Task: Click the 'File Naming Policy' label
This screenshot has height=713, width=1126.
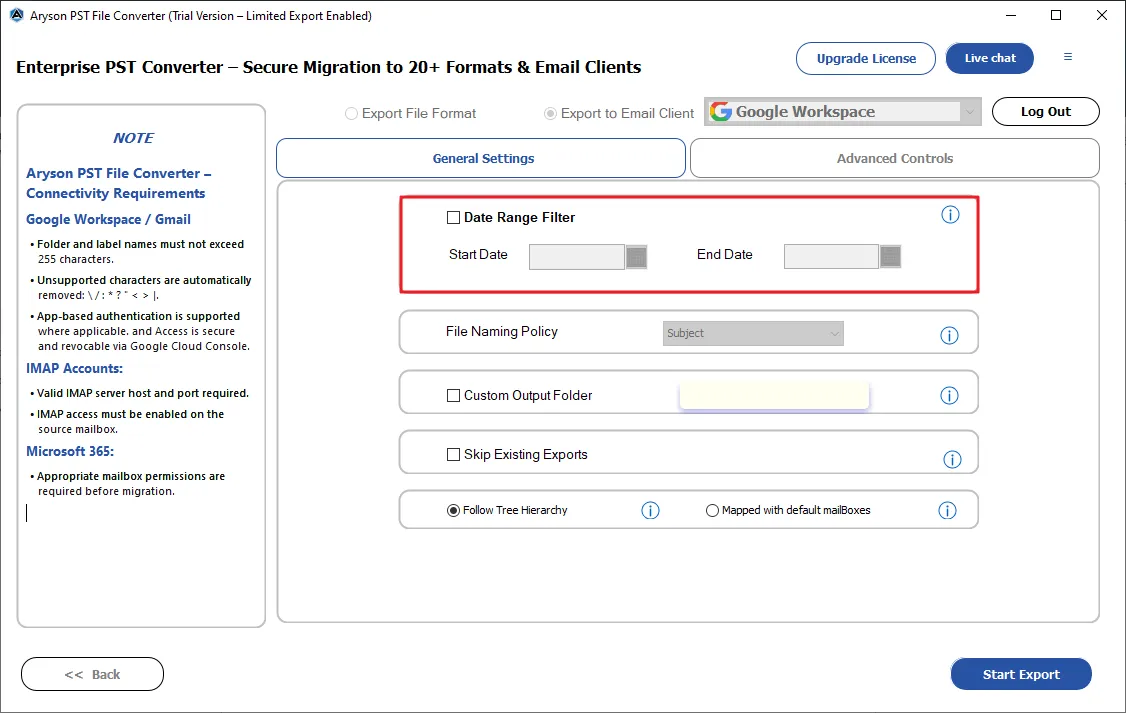Action: (501, 331)
